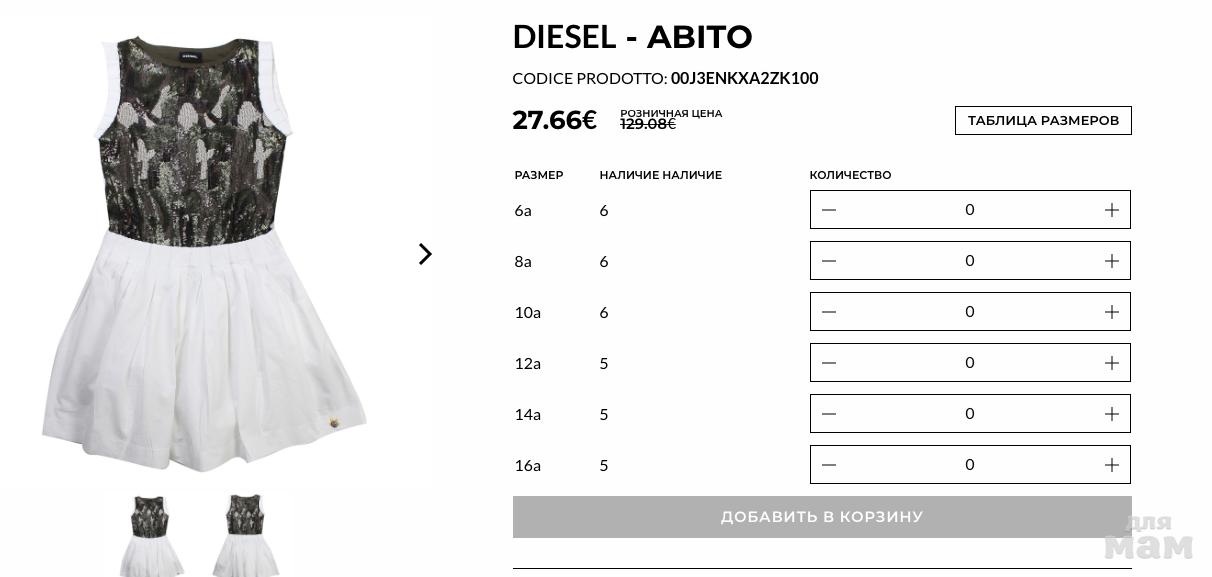Image resolution: width=1212 pixels, height=577 pixels.
Task: Click the main dress product photo
Action: 203,255
